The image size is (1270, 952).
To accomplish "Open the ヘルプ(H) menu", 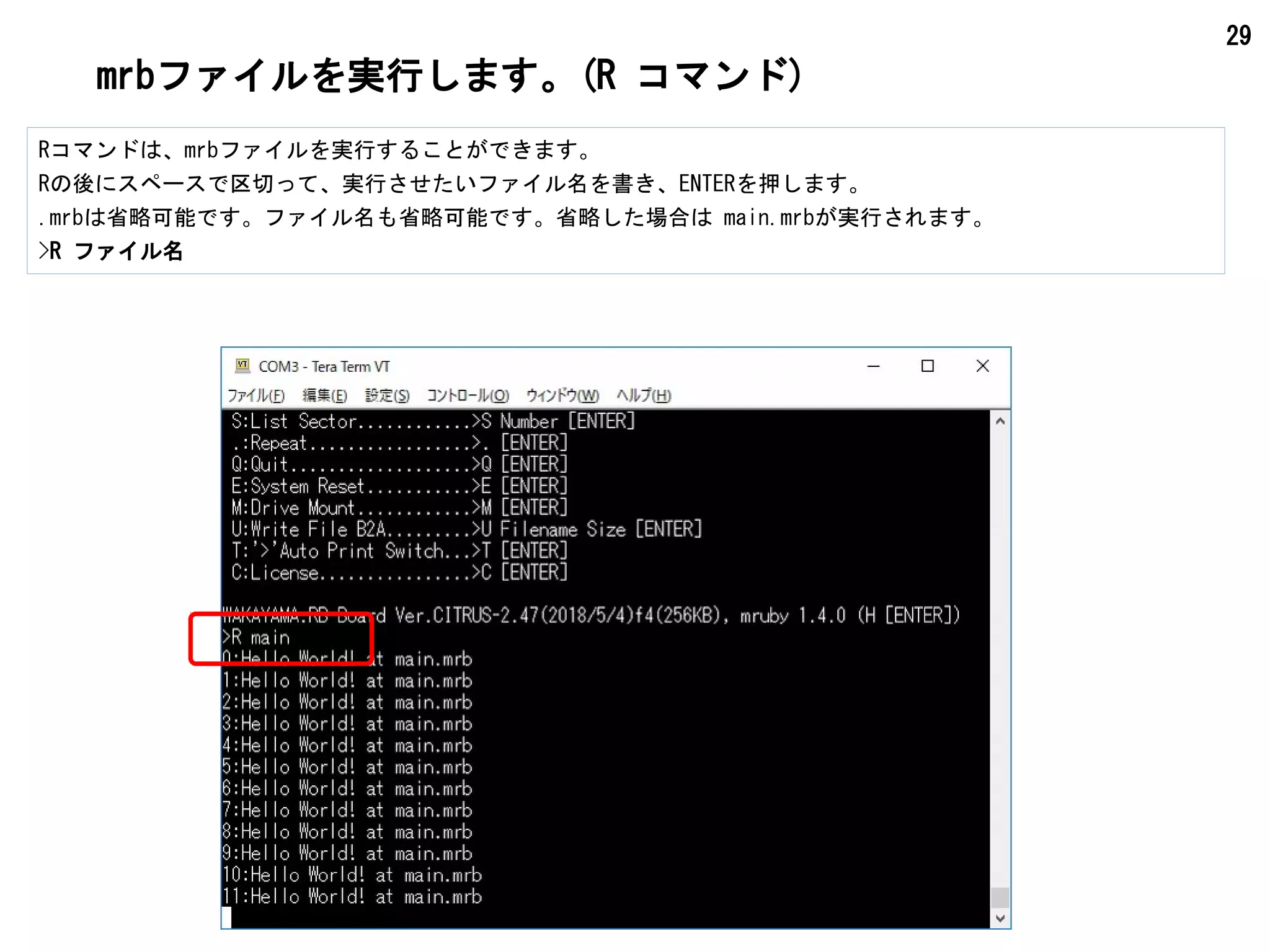I will 644,395.
